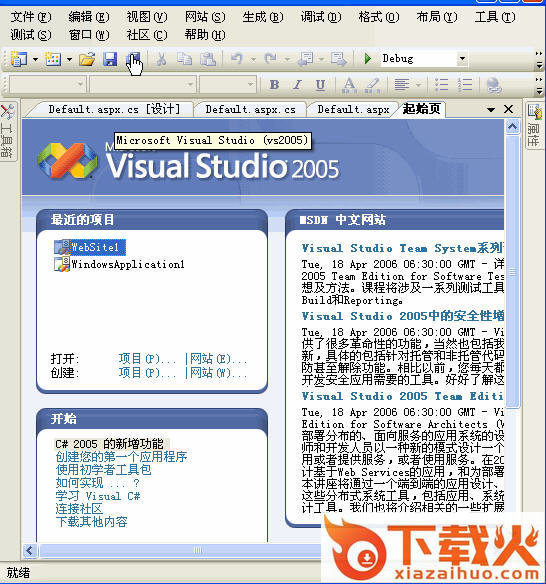The height and width of the screenshot is (584, 546).
Task: Switch to the Default.aspx.cs code tab
Action: click(x=250, y=109)
